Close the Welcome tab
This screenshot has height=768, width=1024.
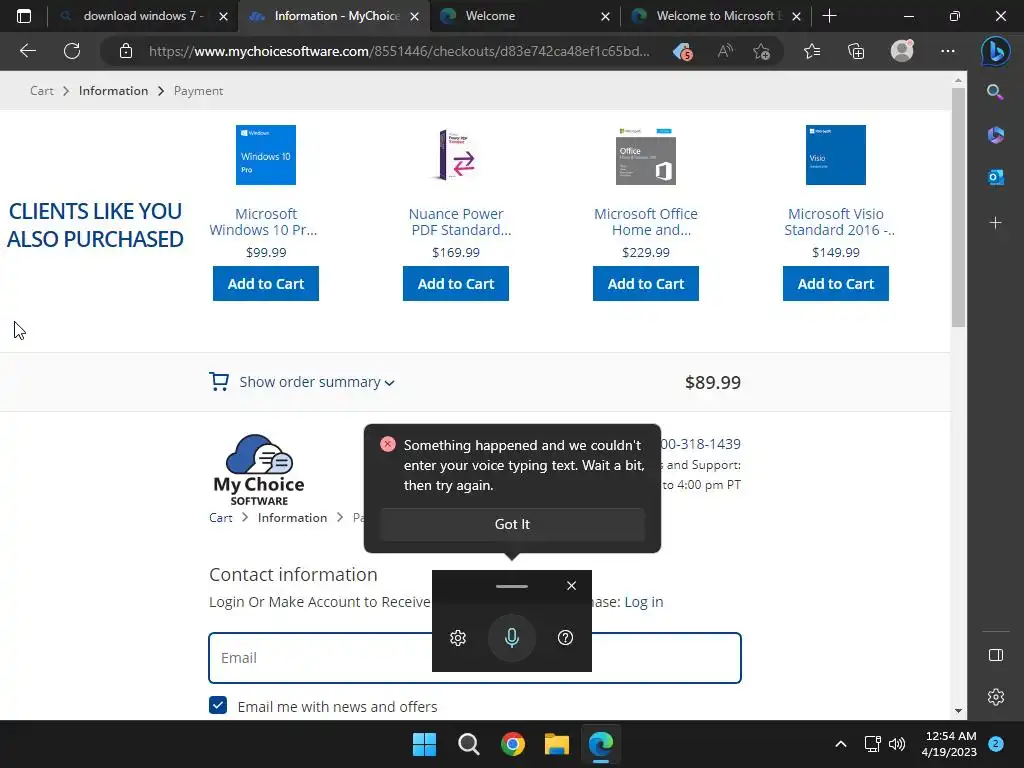[605, 16]
